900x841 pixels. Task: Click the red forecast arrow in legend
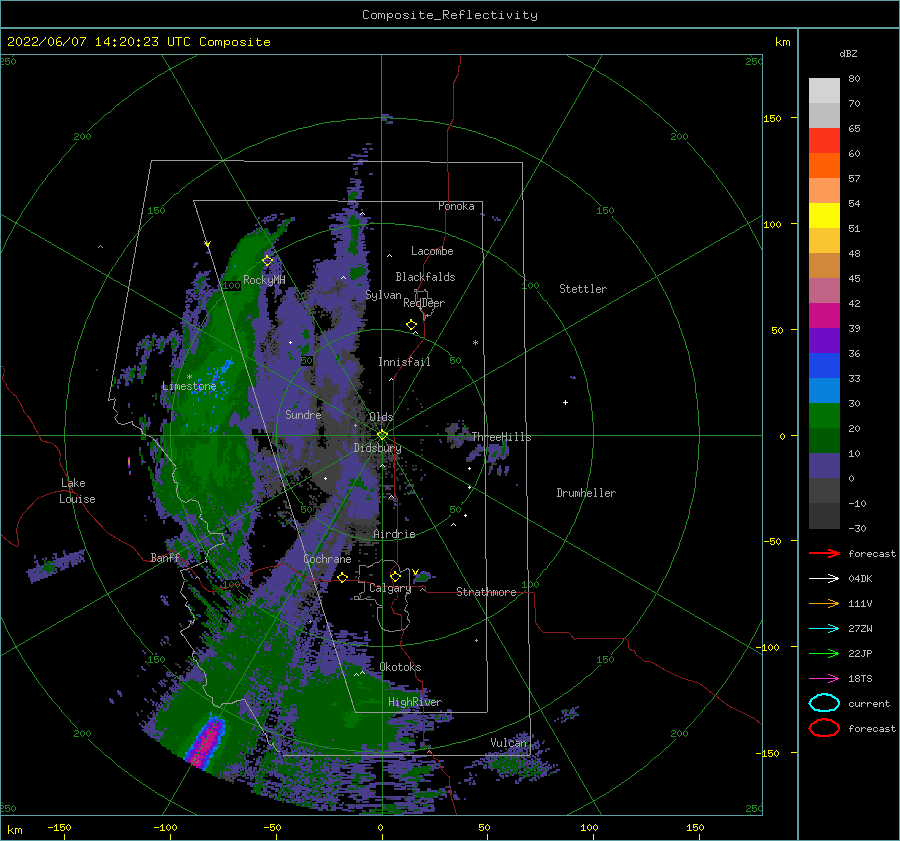coord(824,553)
